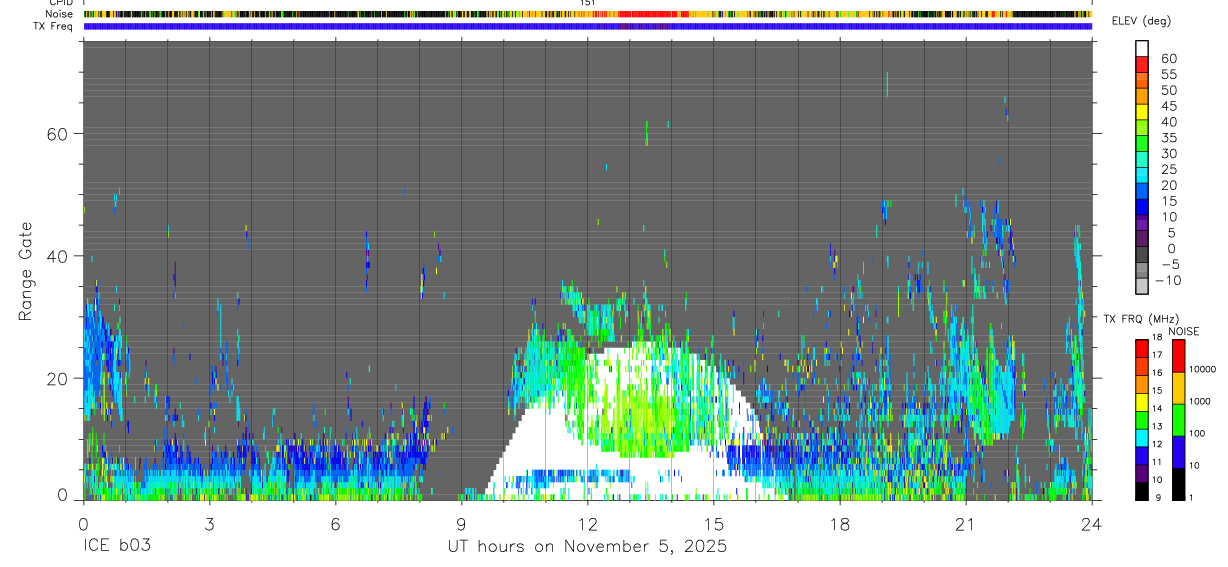Click the '−10' value on ELEV colorbar
The image size is (1228, 567).
1169,280
